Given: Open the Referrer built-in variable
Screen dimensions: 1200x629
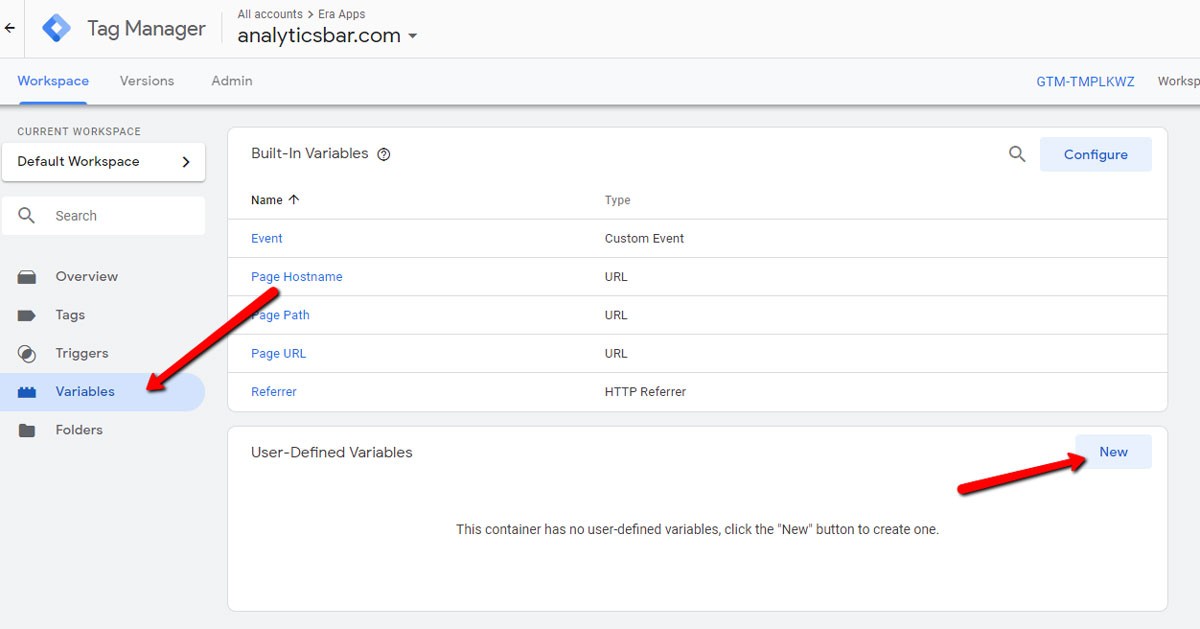Looking at the screenshot, I should (273, 391).
